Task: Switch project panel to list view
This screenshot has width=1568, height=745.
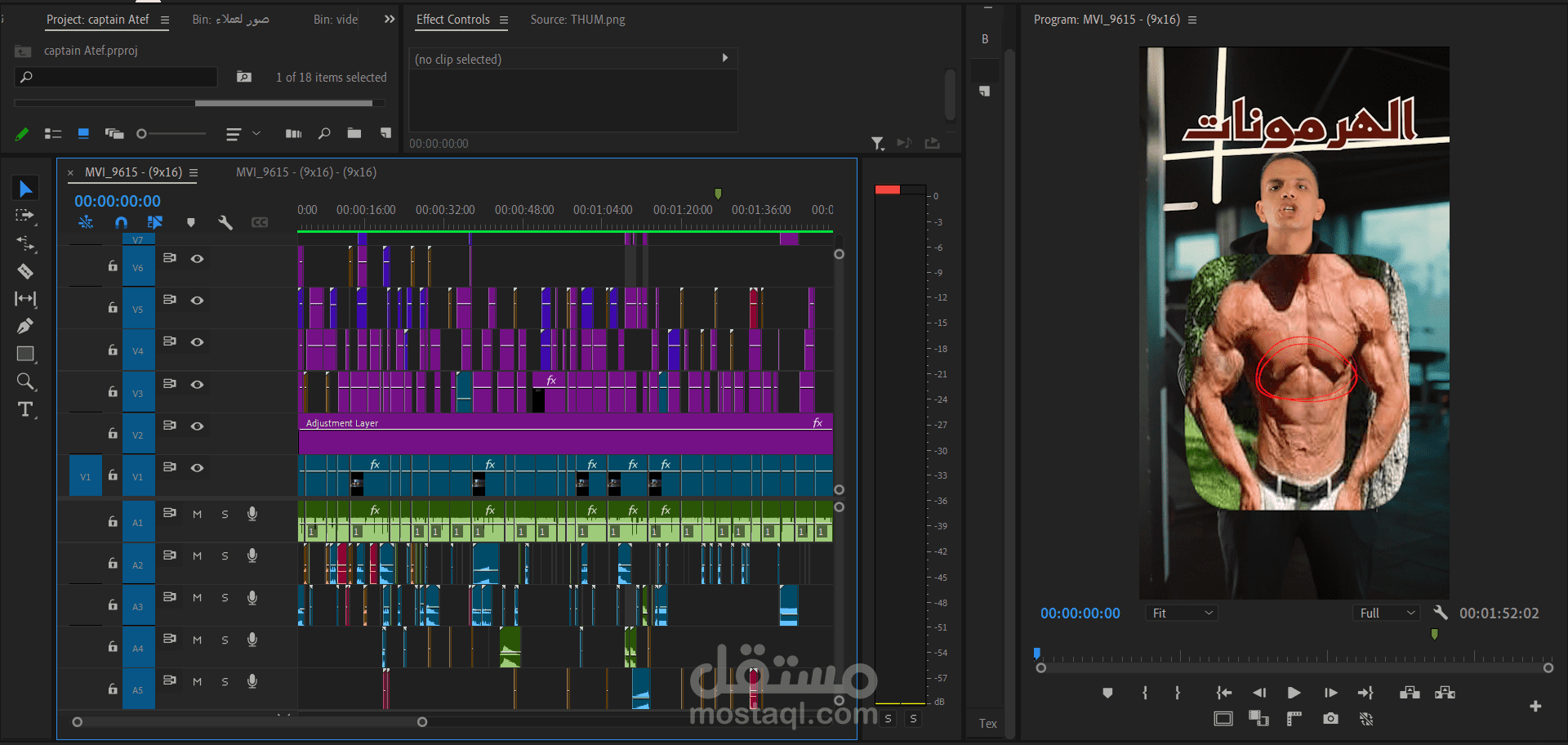Action: coord(53,133)
